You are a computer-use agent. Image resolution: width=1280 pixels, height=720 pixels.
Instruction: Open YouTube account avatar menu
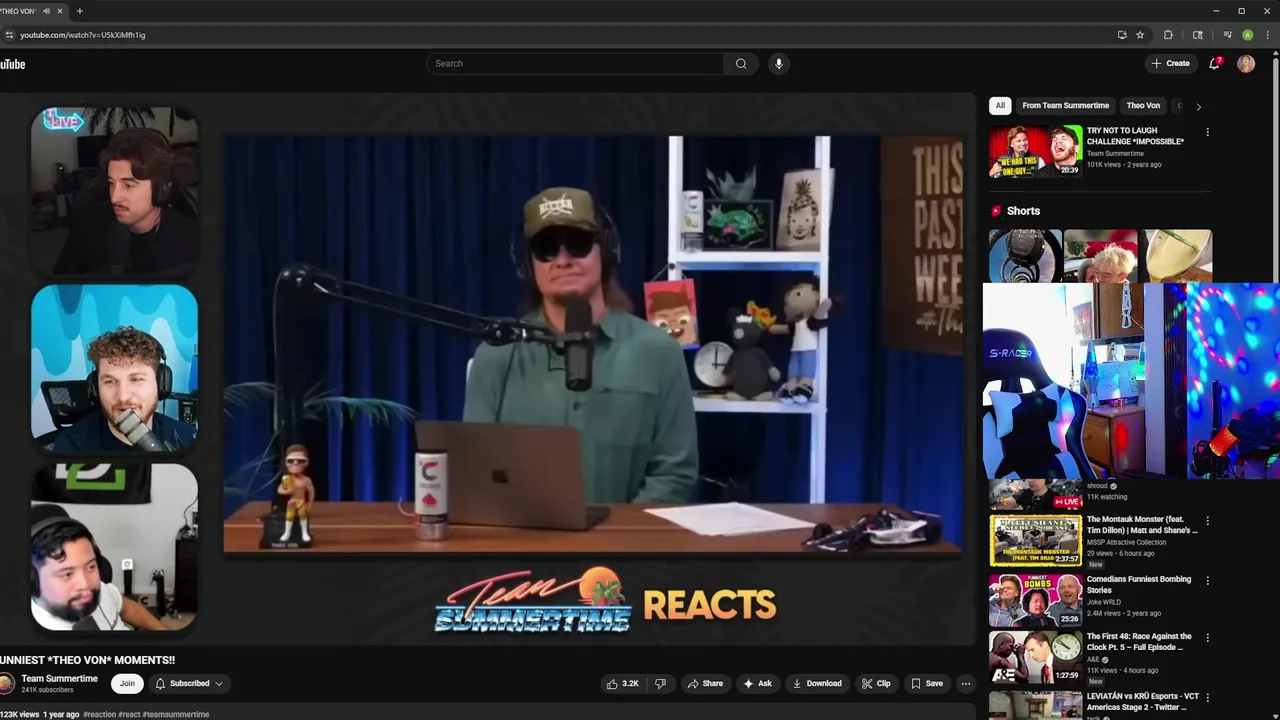pos(1246,63)
